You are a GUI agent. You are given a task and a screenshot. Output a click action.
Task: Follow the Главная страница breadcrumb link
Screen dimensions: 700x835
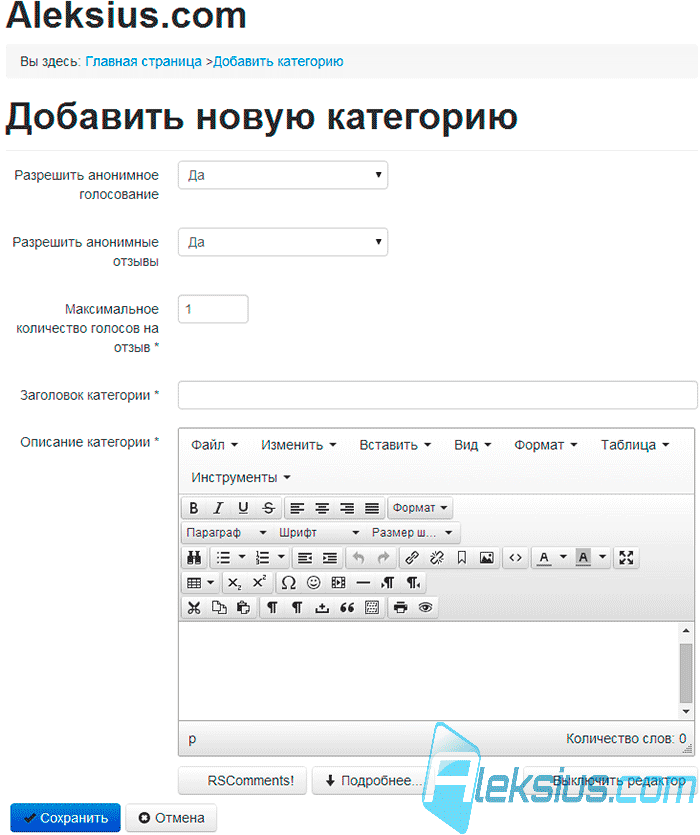[143, 62]
